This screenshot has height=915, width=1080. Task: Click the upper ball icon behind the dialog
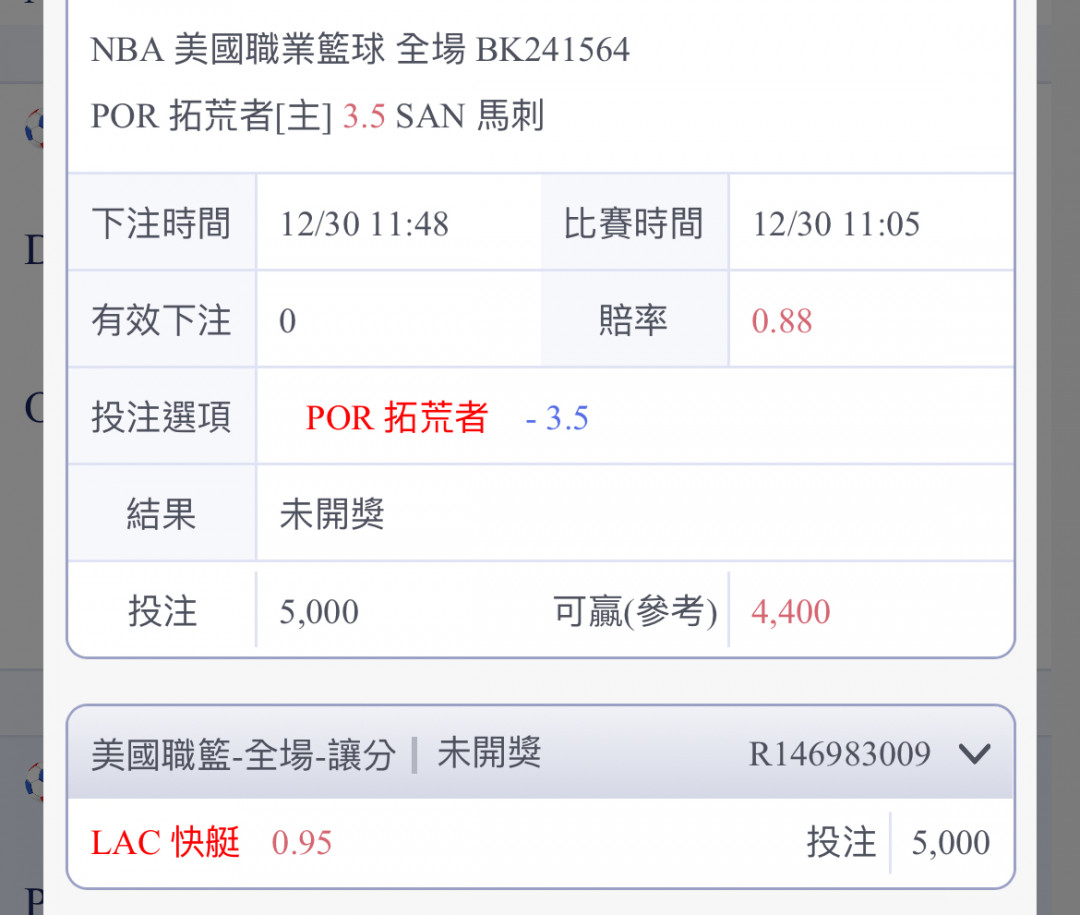click(x=34, y=128)
